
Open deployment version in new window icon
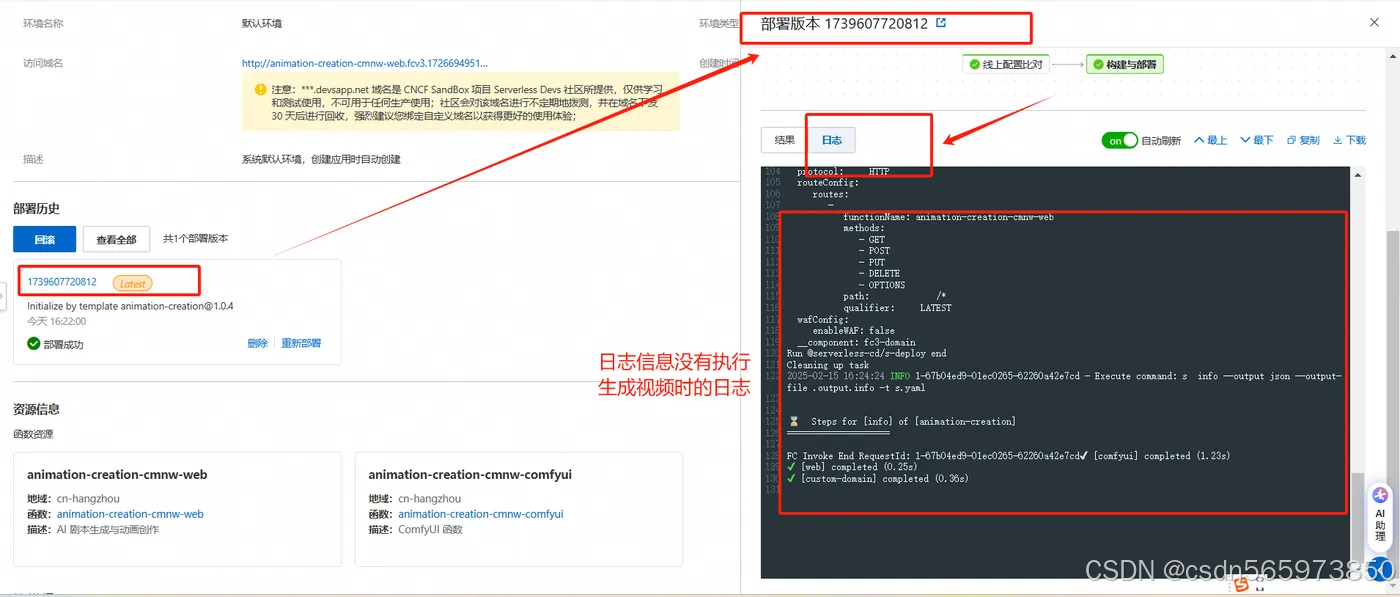point(941,23)
